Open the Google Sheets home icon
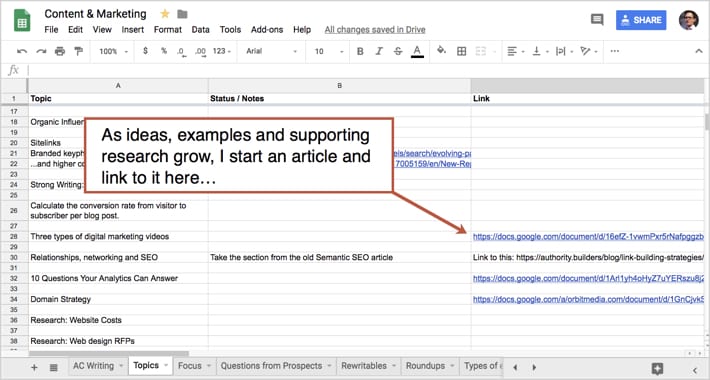This screenshot has height=380, width=710. (22, 21)
